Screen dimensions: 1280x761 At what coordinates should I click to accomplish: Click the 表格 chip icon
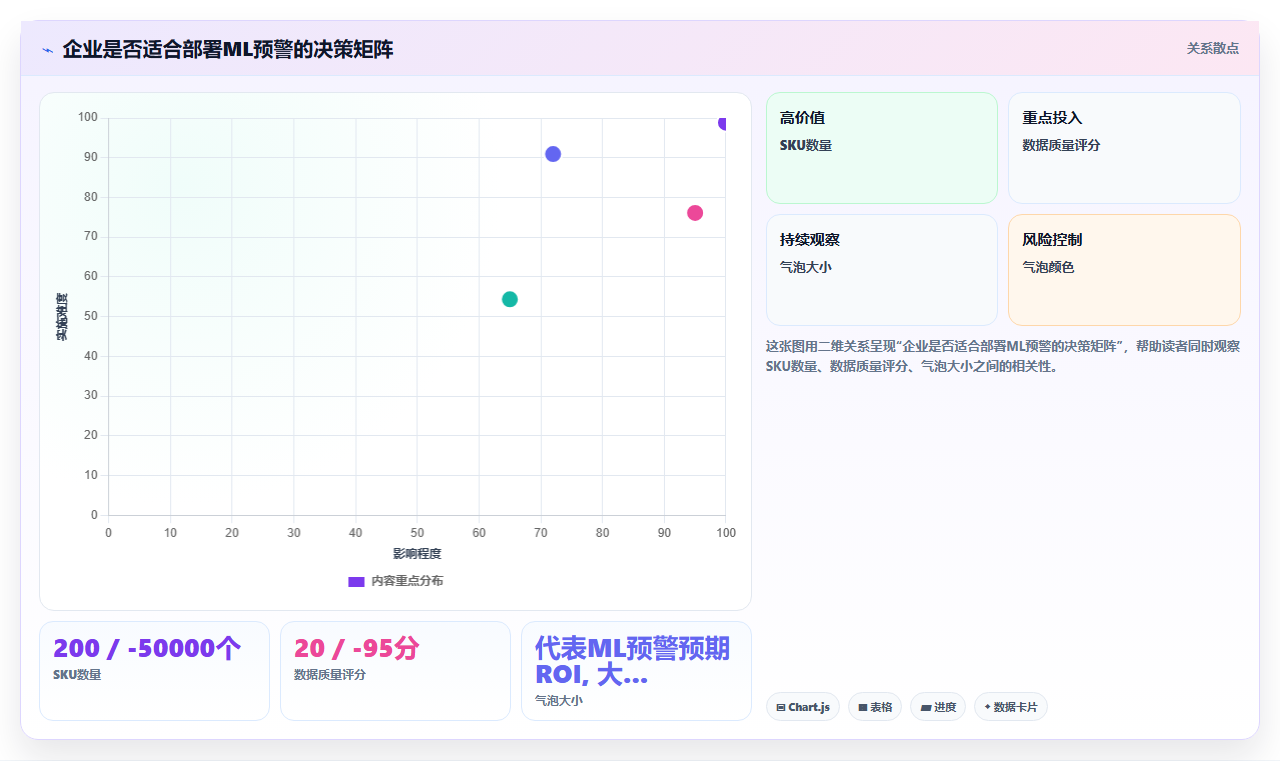pyautogui.click(x=863, y=708)
